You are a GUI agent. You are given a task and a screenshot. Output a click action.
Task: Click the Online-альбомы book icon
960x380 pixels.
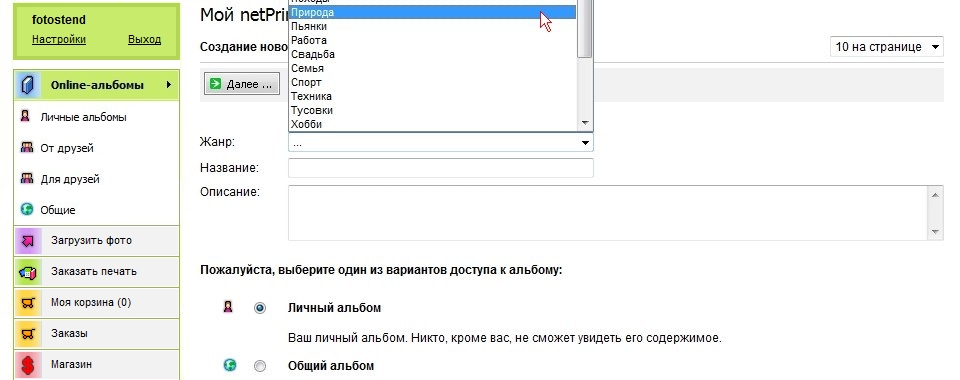(27, 85)
